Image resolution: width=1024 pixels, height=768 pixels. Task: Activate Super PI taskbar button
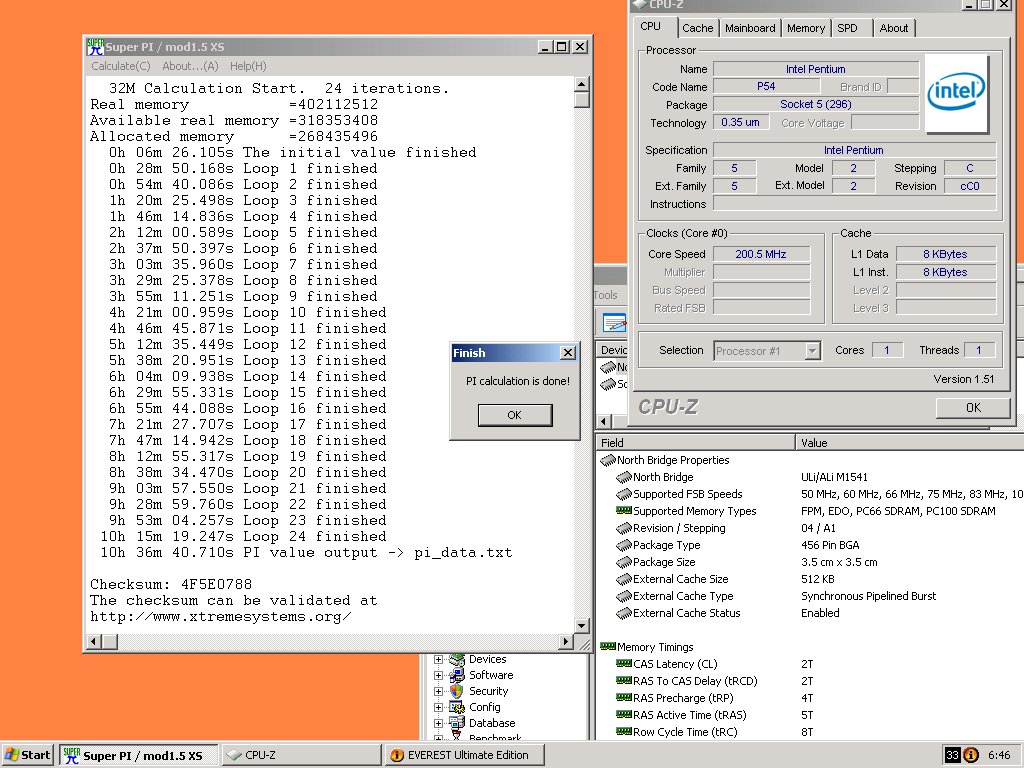[x=139, y=755]
